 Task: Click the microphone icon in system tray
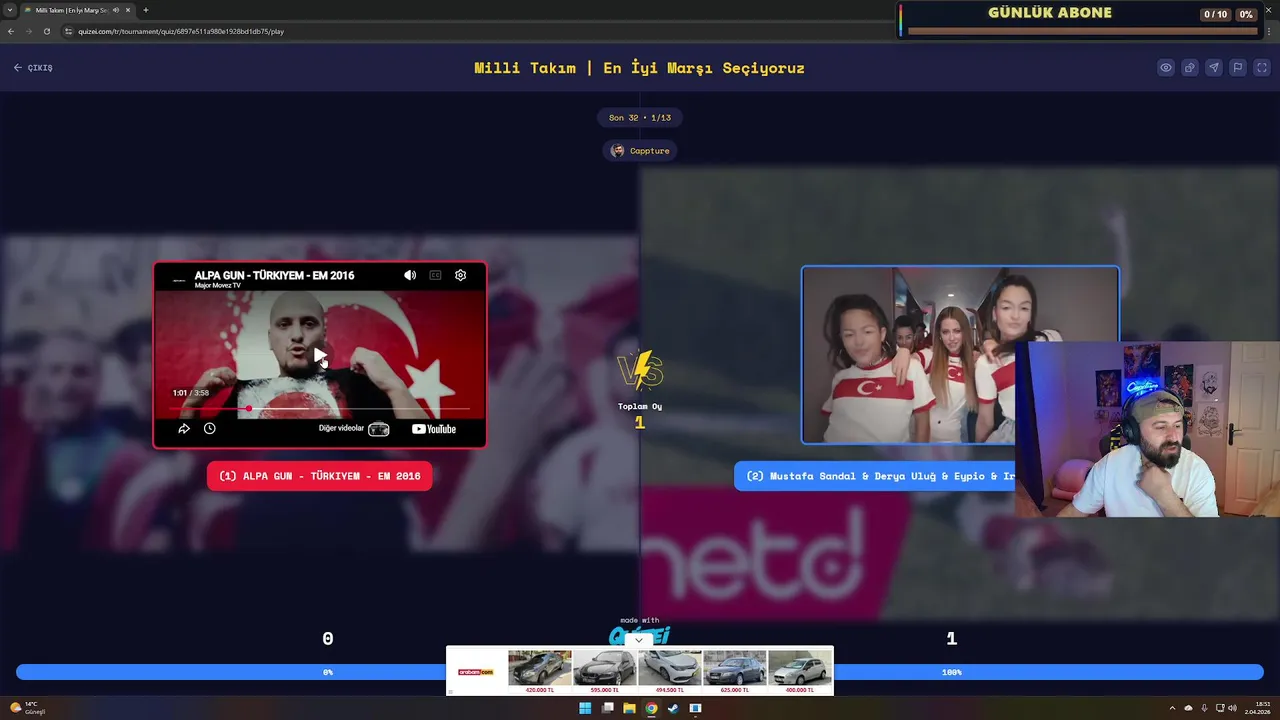tap(1204, 708)
